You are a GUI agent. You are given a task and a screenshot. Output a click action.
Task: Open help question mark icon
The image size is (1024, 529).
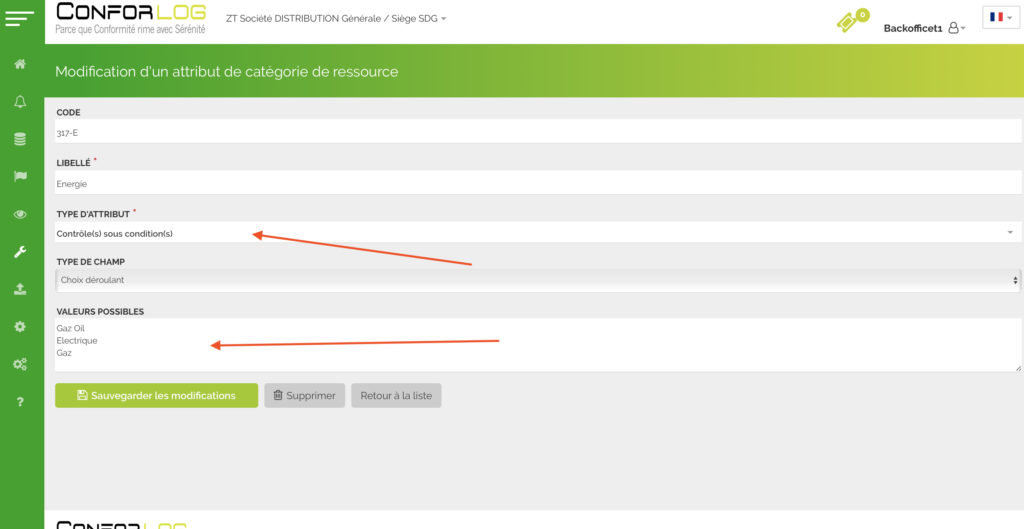coord(20,402)
